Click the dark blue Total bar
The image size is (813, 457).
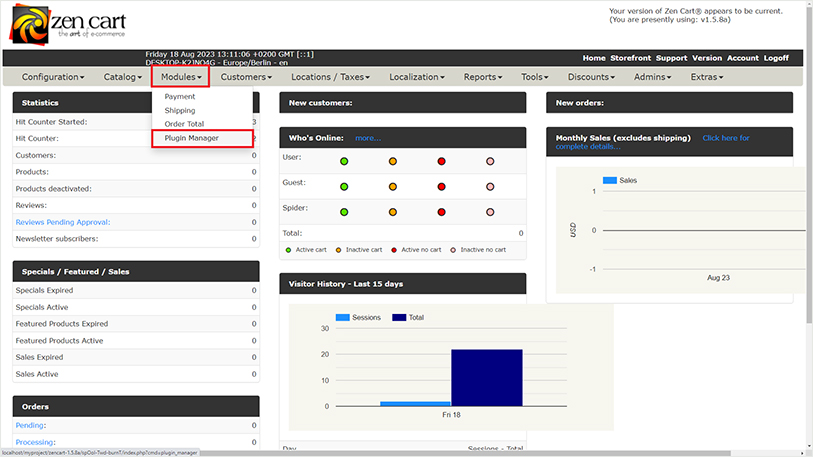click(487, 378)
